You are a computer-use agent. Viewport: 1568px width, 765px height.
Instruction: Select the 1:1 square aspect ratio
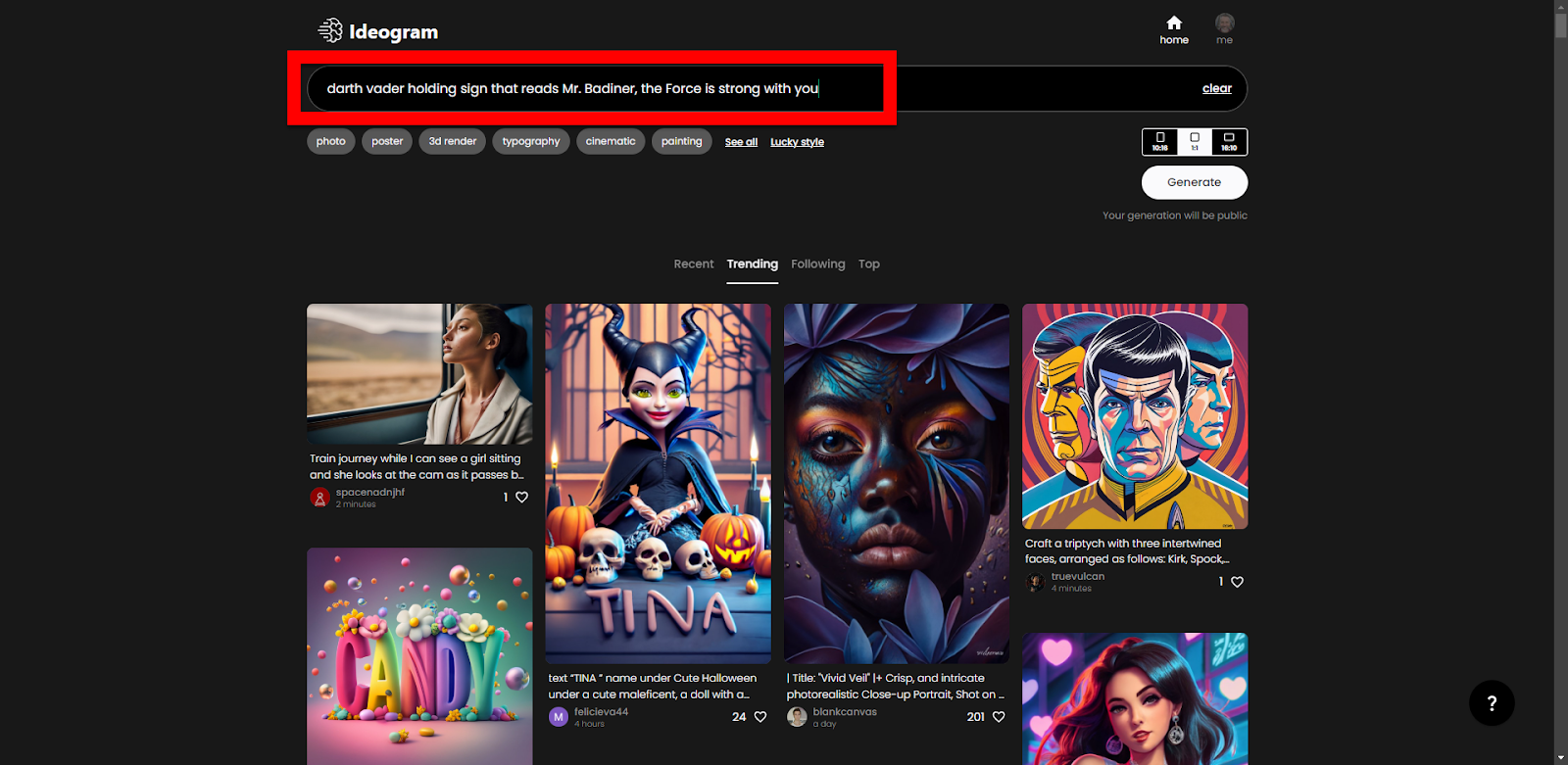coord(1195,142)
